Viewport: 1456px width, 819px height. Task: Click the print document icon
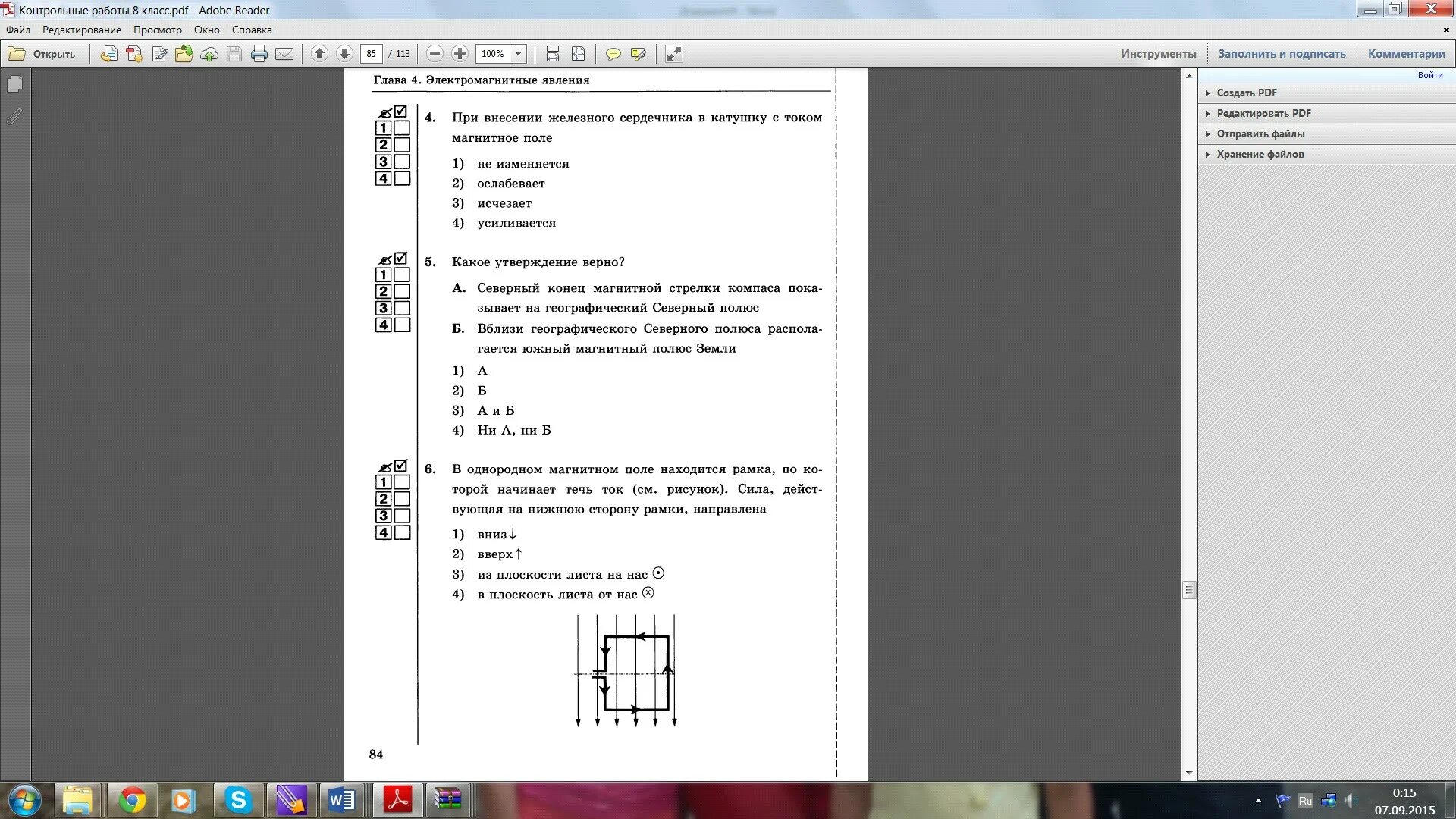259,54
